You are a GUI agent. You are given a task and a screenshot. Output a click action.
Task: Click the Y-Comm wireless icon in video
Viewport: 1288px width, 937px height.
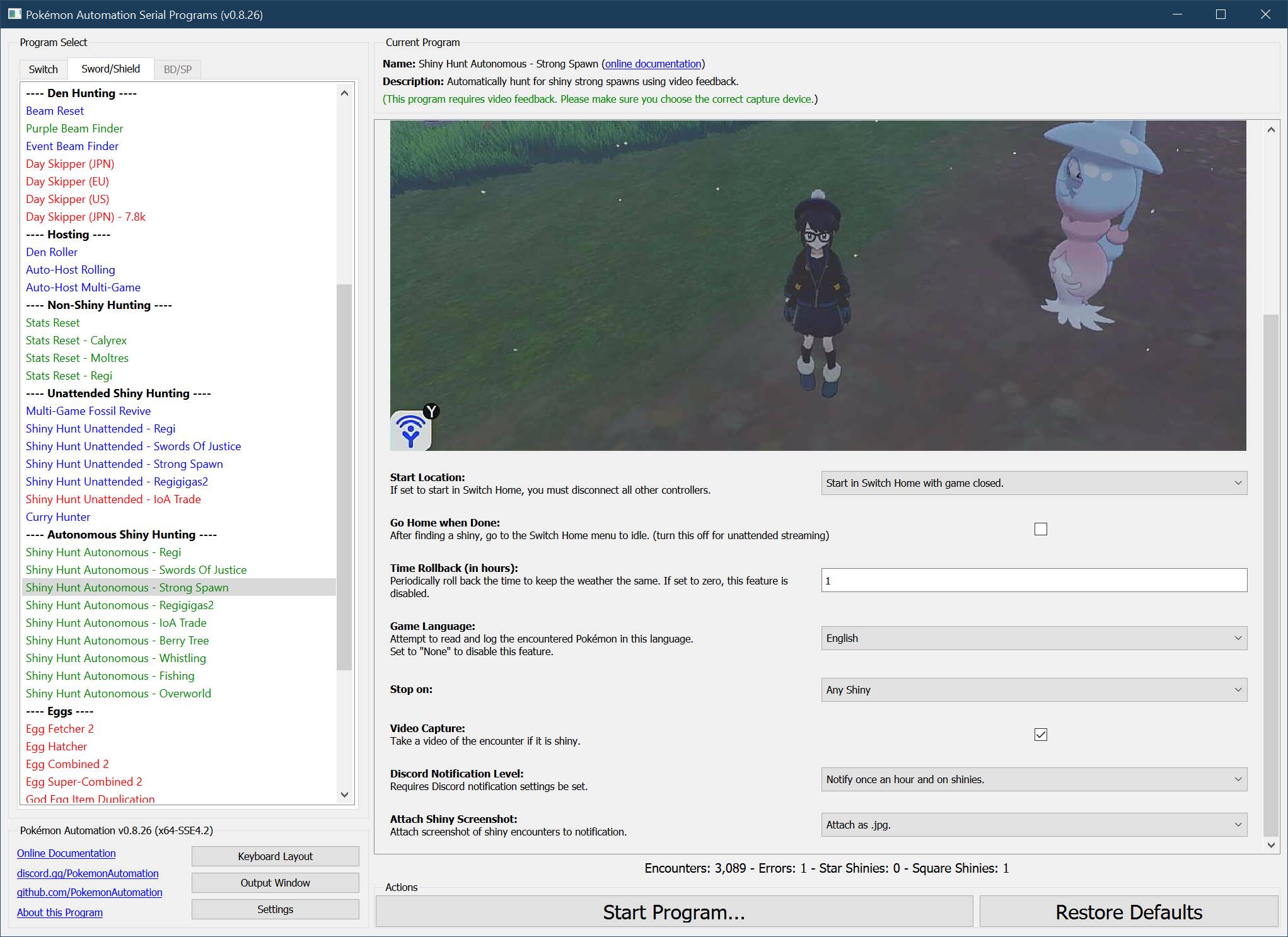tap(410, 431)
